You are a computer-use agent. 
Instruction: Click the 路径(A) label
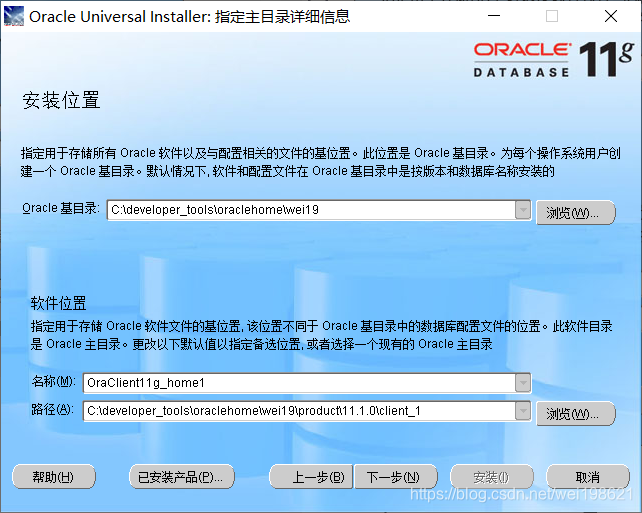52,409
